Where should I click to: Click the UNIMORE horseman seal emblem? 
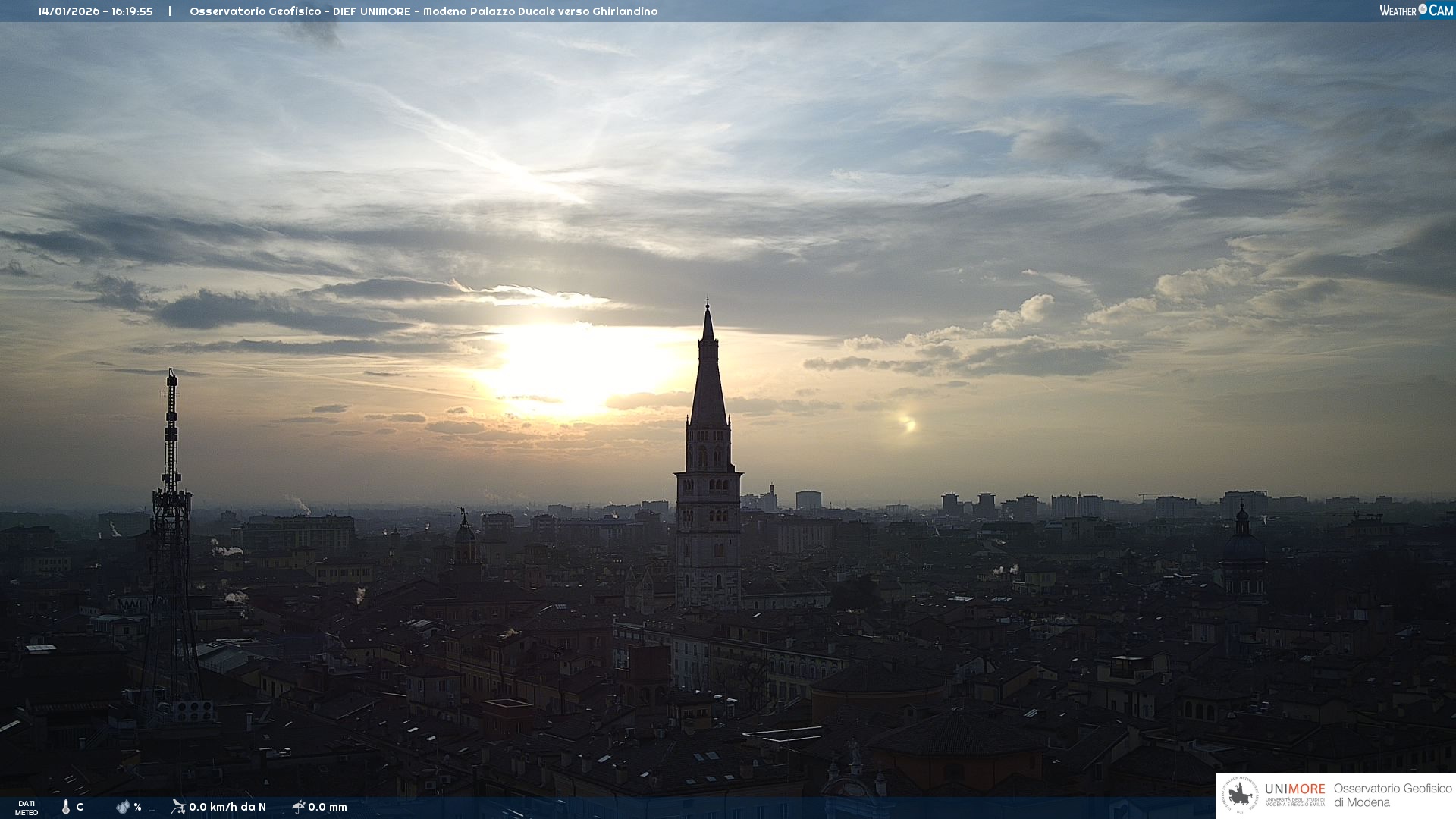point(1240,795)
